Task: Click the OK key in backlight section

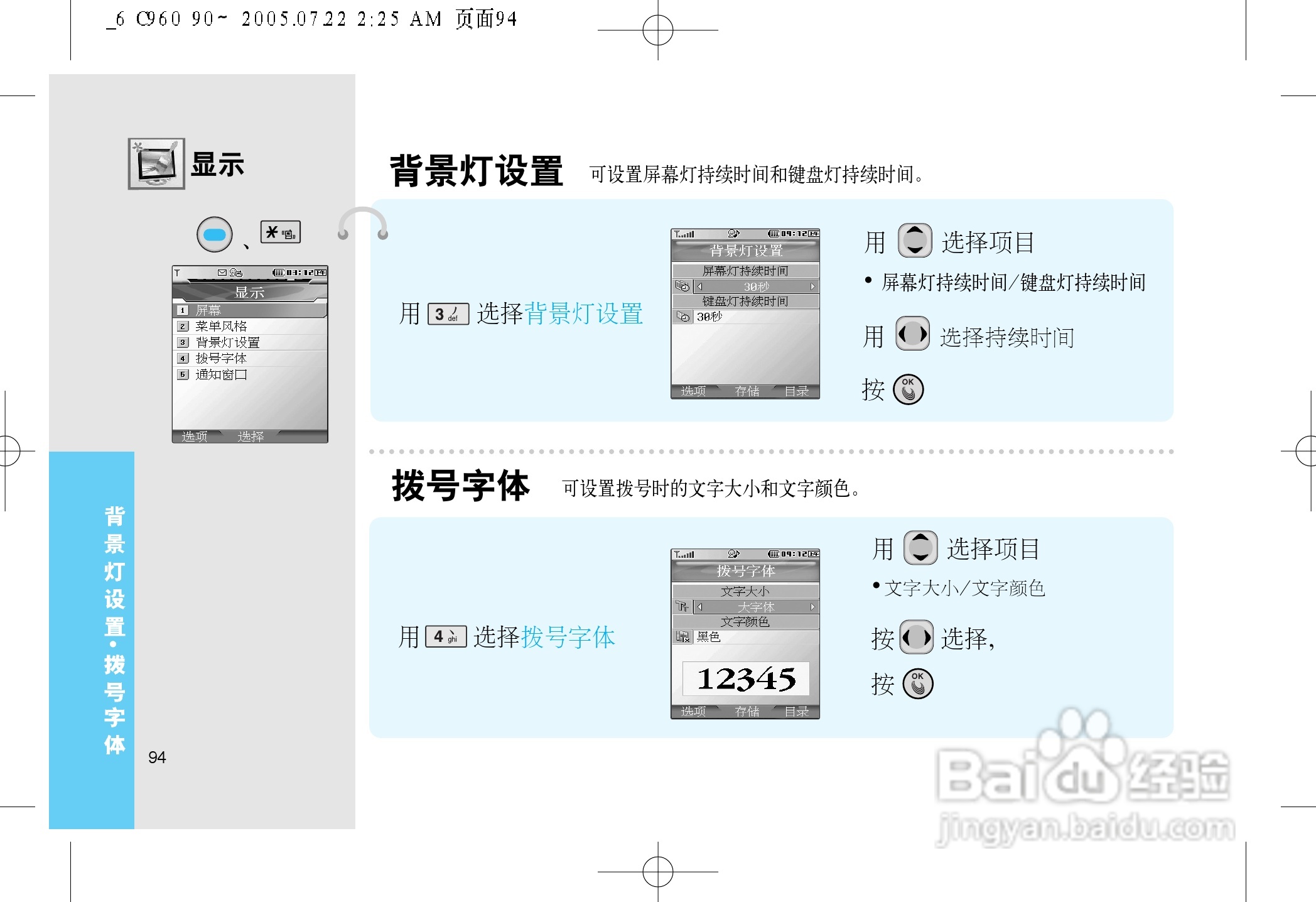Action: click(908, 389)
